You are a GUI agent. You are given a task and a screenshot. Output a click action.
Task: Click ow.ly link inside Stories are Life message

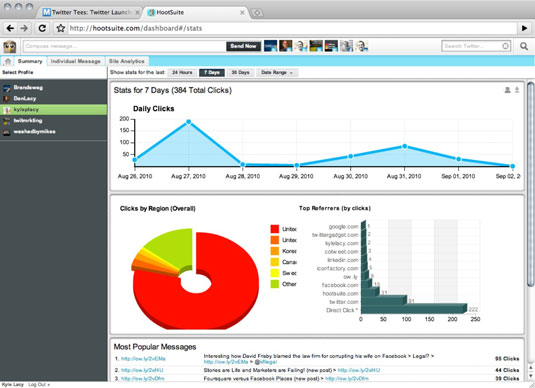(x=359, y=370)
